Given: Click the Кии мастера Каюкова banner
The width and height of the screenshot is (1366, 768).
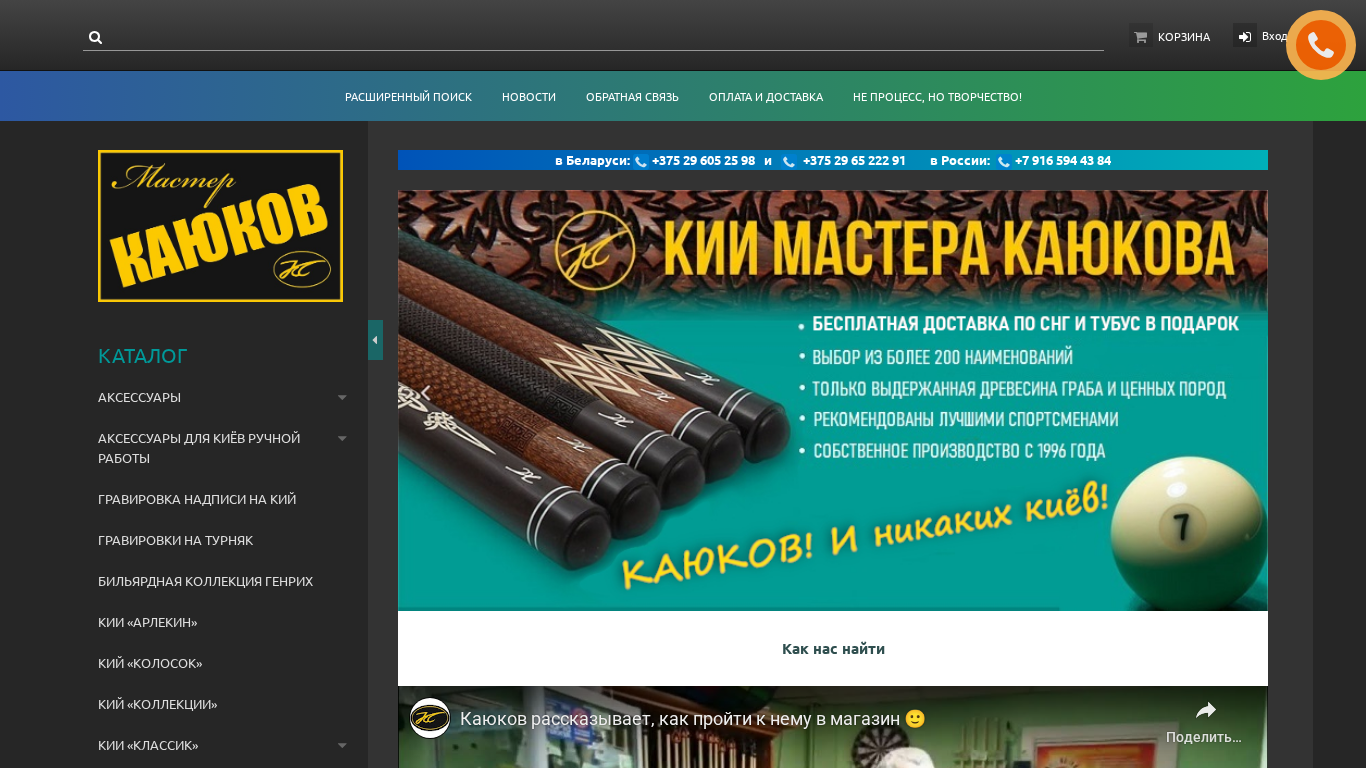Looking at the screenshot, I should coord(833,400).
